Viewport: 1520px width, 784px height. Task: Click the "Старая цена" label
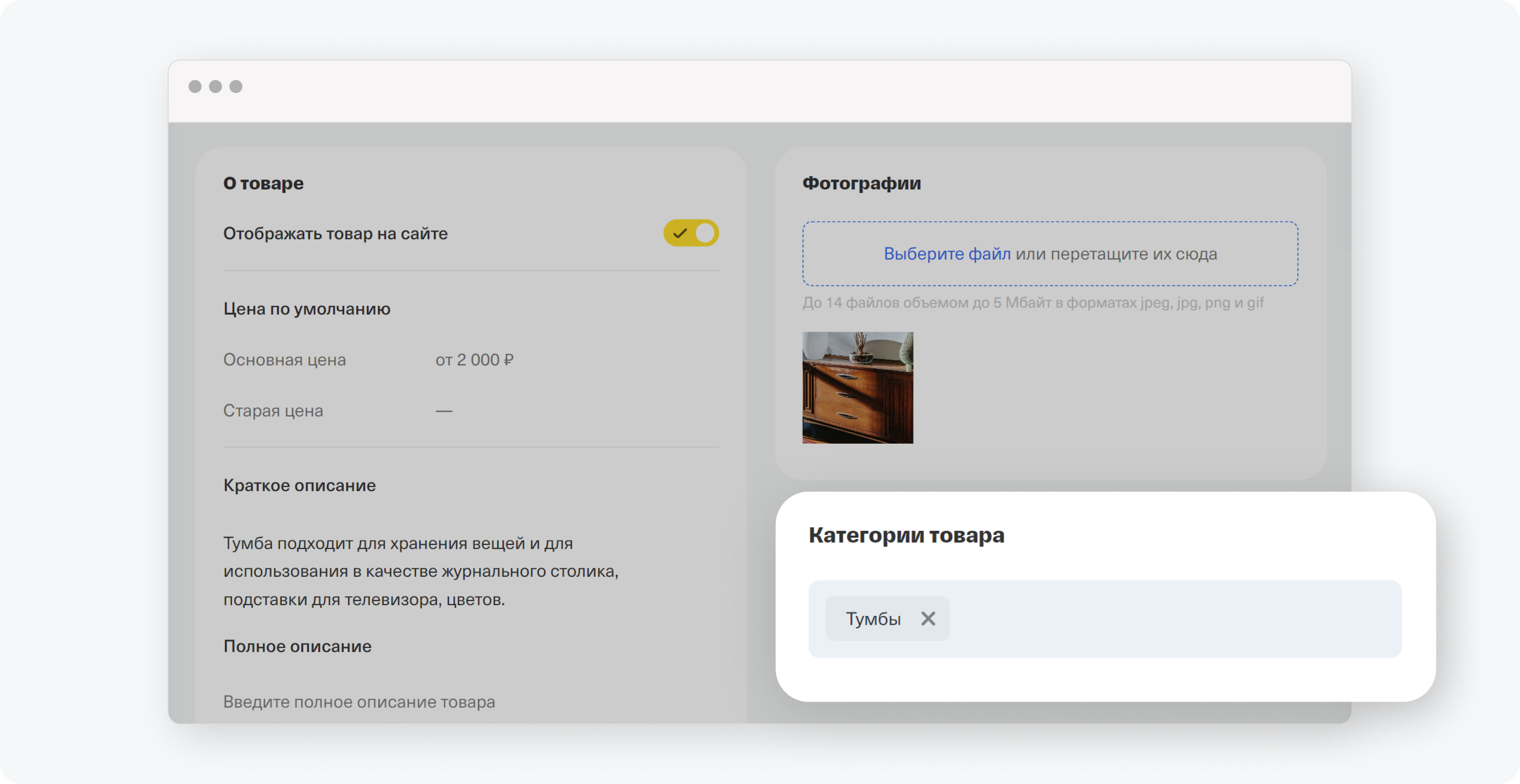point(272,411)
